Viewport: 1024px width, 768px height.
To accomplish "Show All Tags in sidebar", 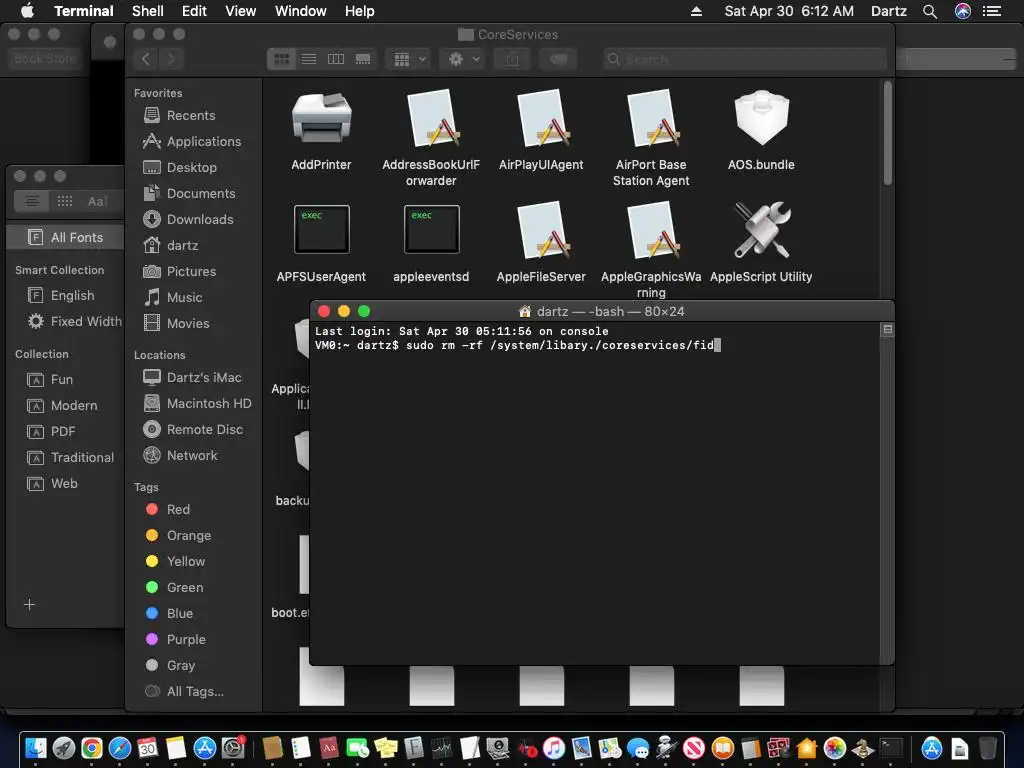I will coord(184,692).
